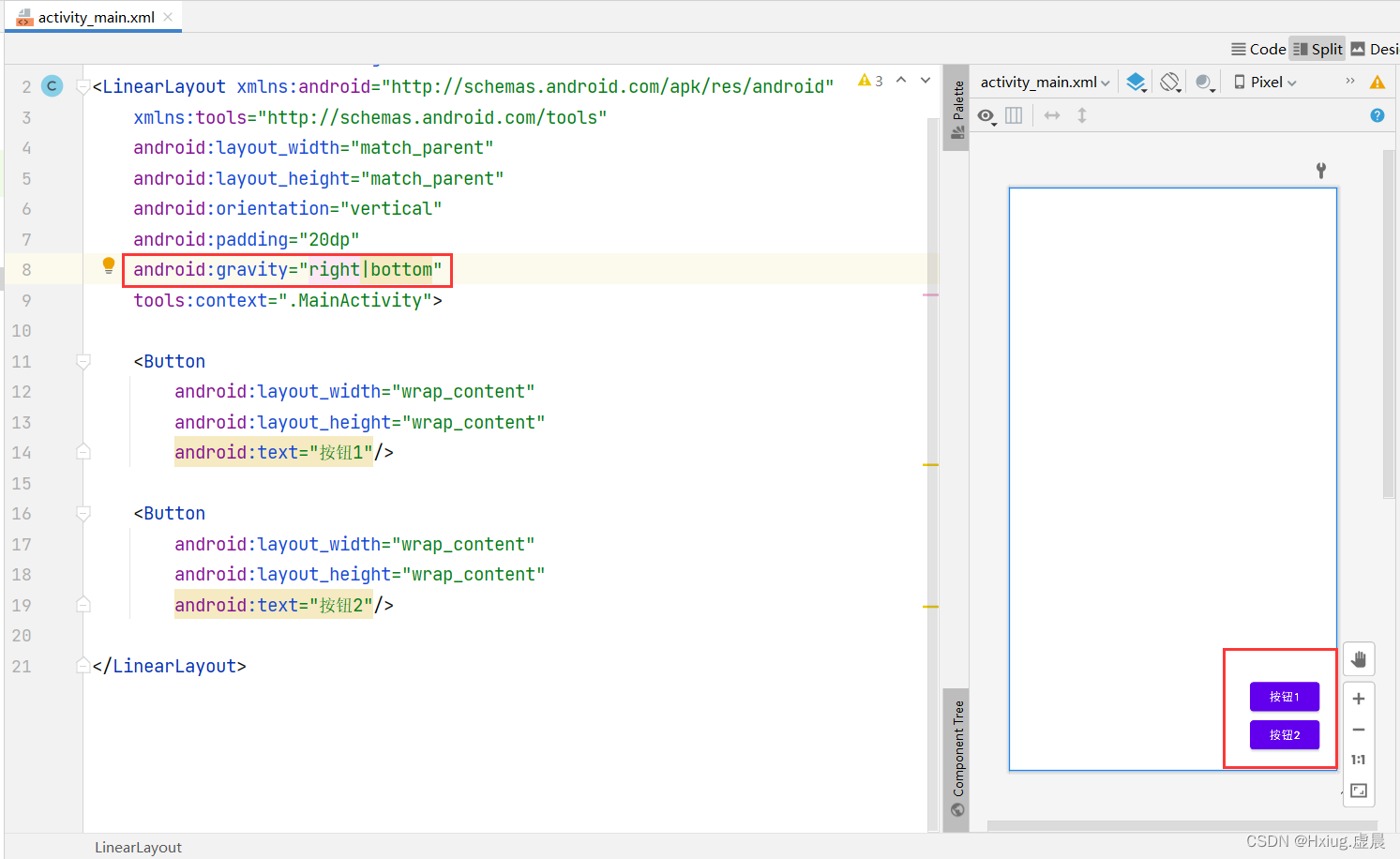Click the android:text="按钮1" attribute
This screenshot has width=1400, height=859.
[x=274, y=453]
